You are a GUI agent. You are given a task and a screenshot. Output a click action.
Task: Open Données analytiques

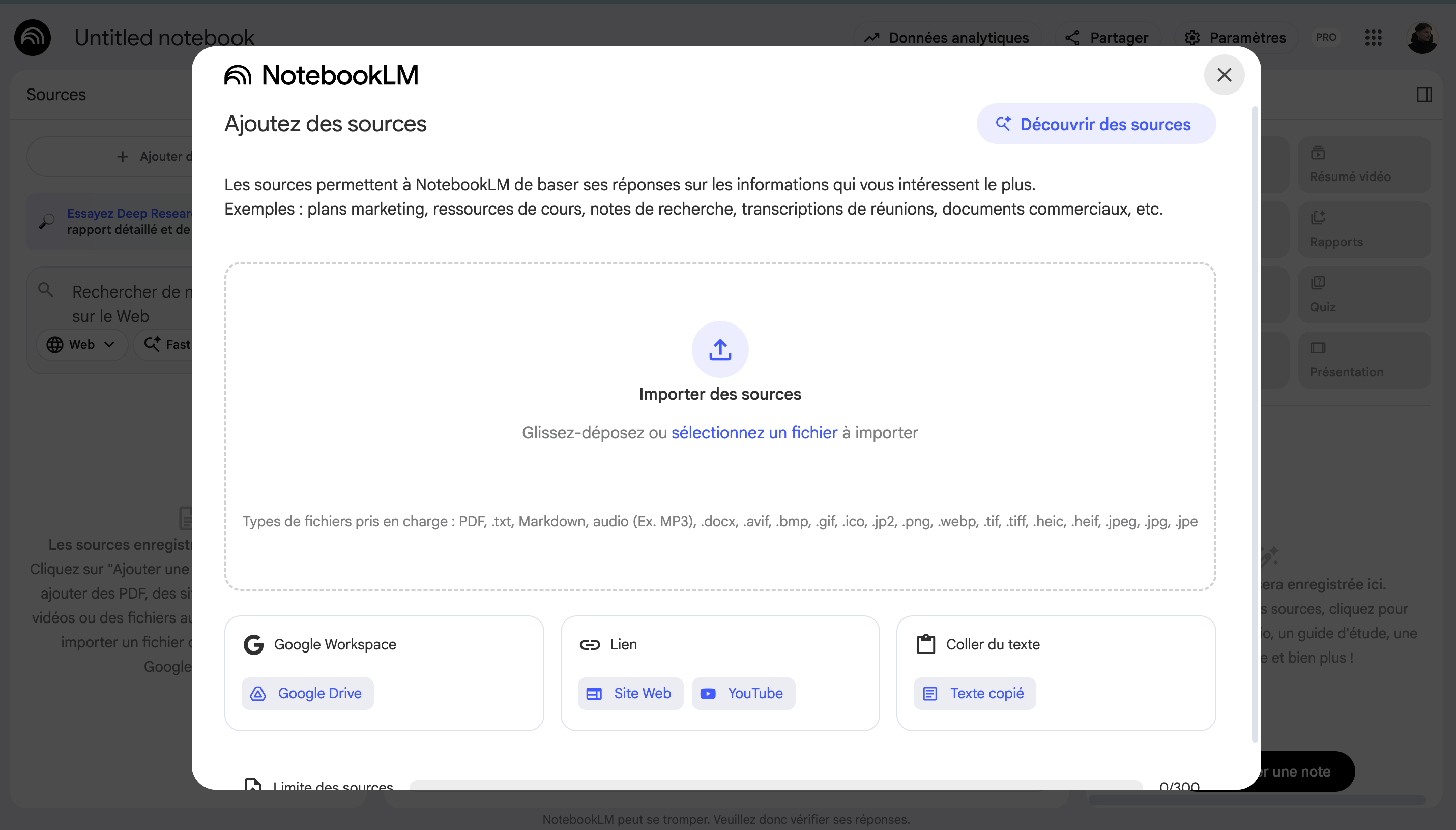tap(947, 38)
